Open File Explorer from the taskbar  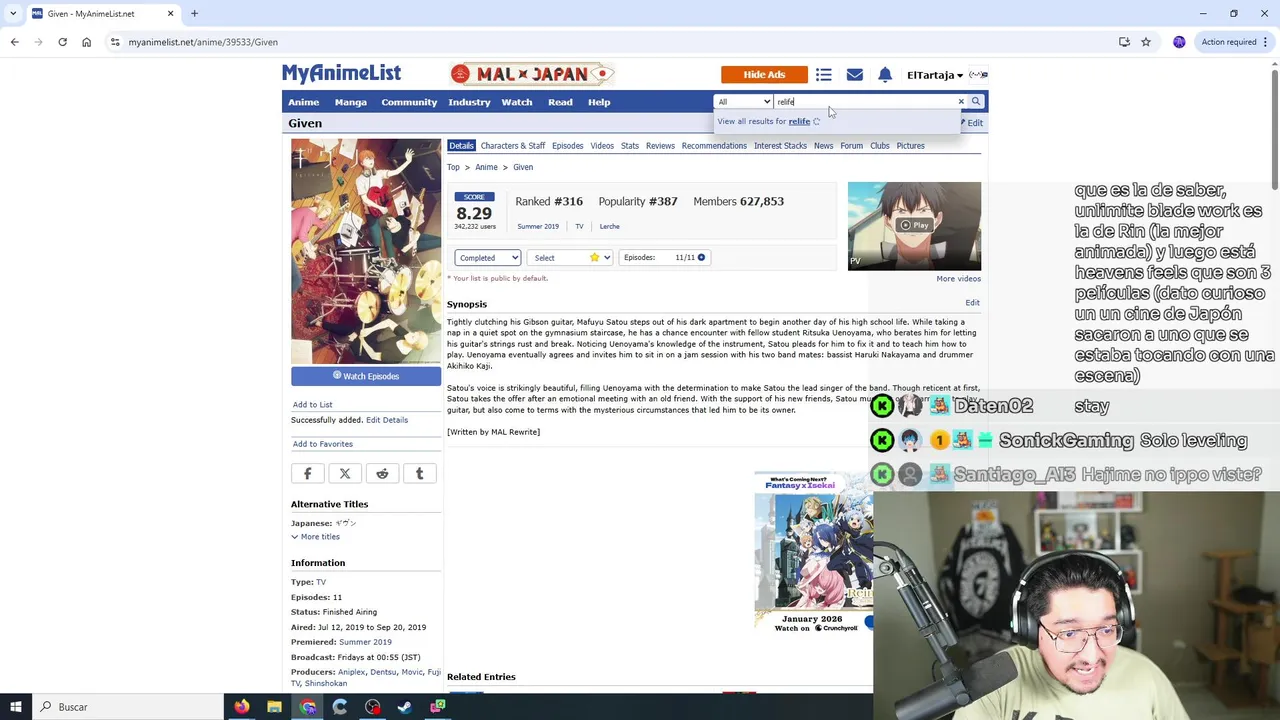(274, 707)
